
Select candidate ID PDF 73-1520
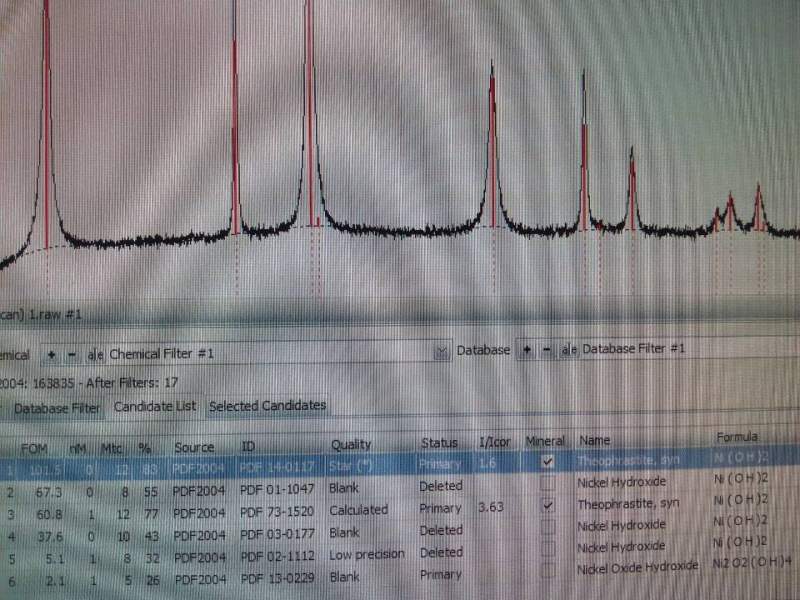pyautogui.click(x=277, y=511)
